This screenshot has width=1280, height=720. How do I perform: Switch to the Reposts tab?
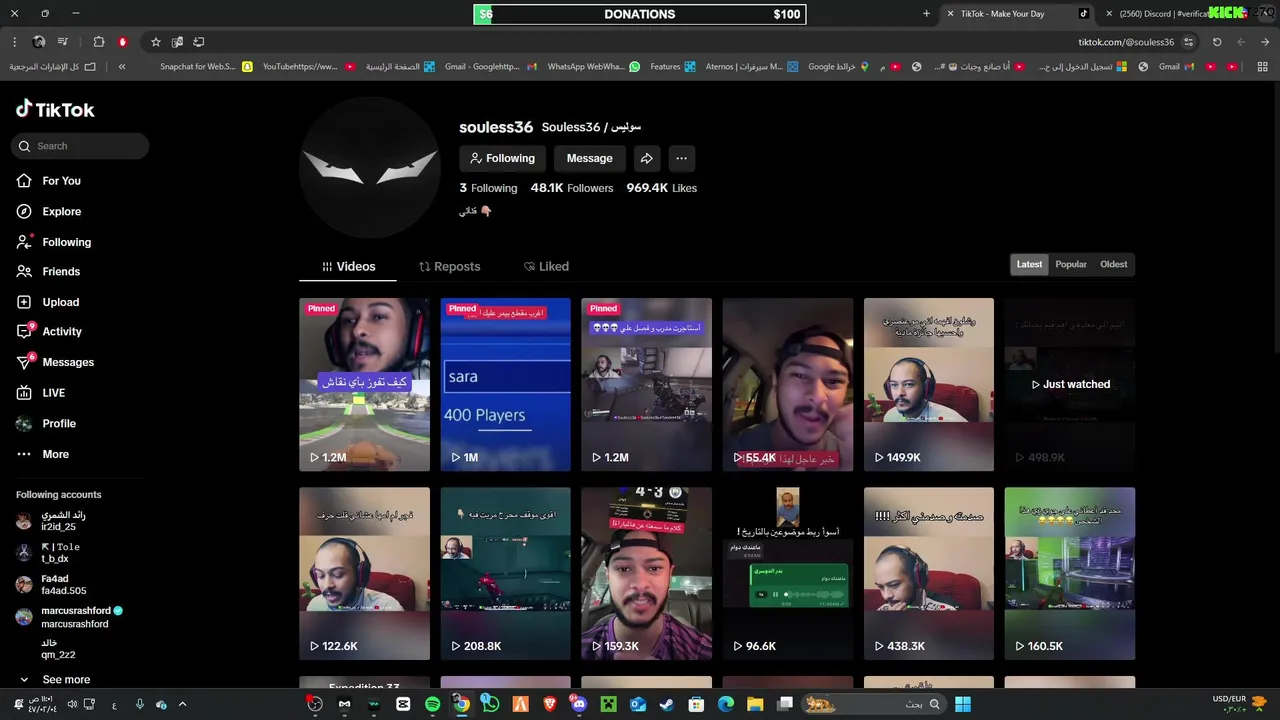[449, 267]
